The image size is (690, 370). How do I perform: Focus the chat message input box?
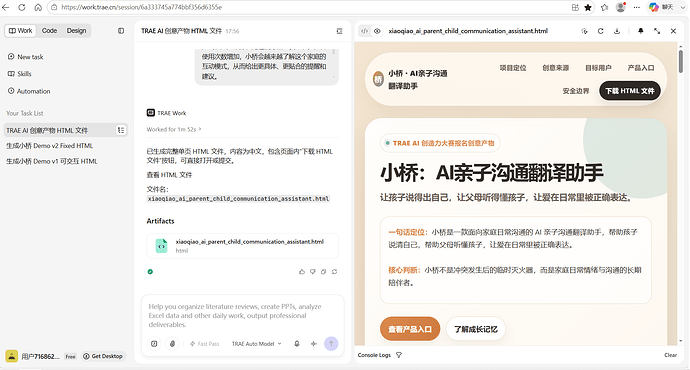coord(242,315)
